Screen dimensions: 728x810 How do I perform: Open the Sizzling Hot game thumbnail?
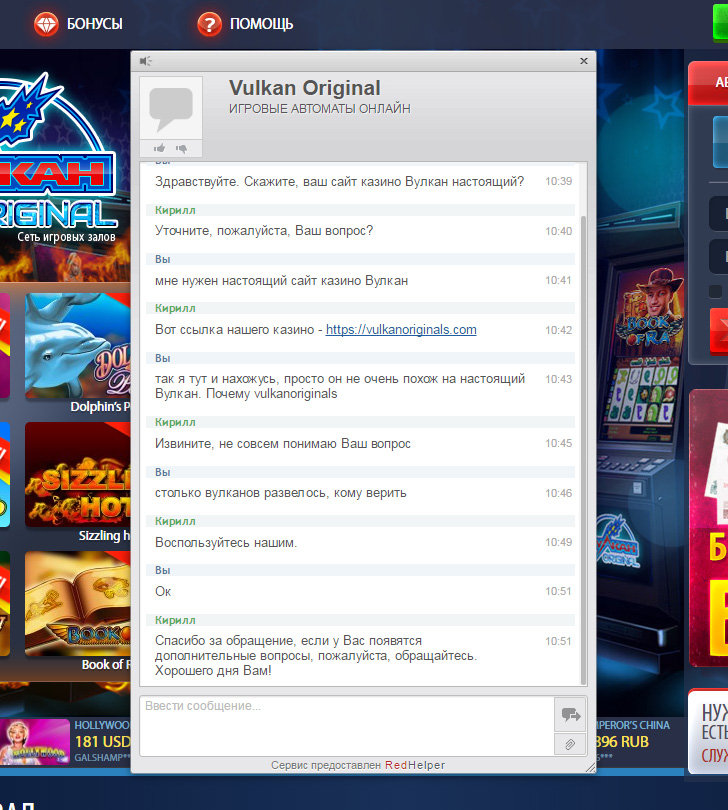[x=78, y=475]
